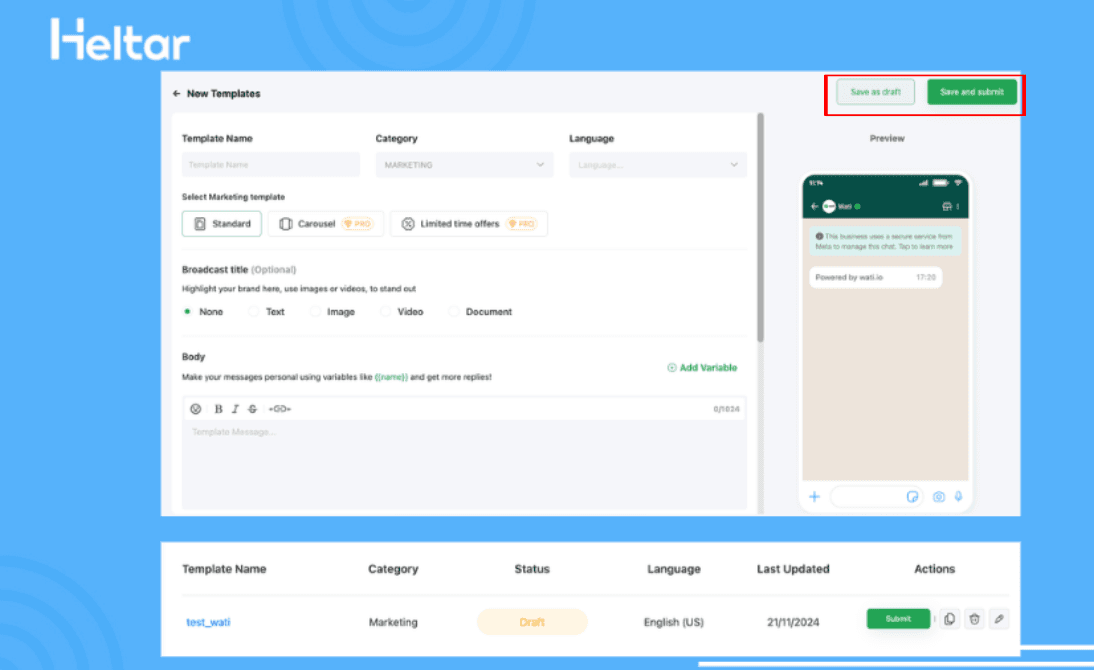Click the plus icon in the preview chat bar
The height and width of the screenshot is (670, 1094).
point(814,497)
